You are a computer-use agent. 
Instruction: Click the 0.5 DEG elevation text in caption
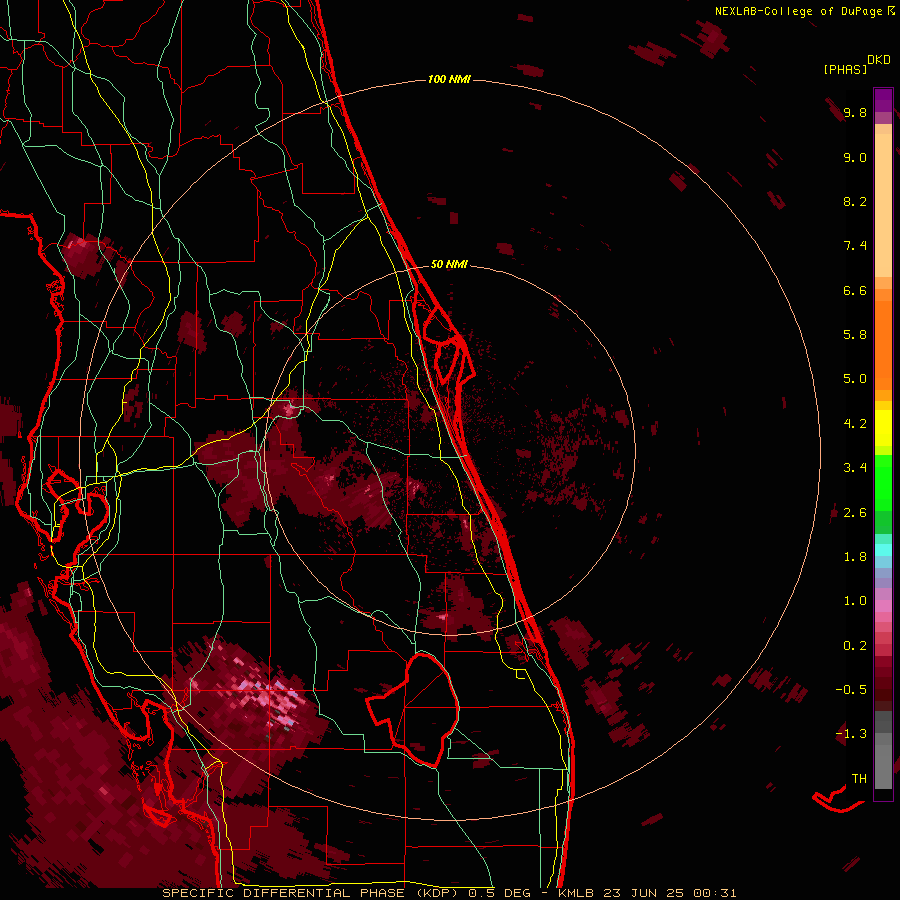[x=502, y=893]
